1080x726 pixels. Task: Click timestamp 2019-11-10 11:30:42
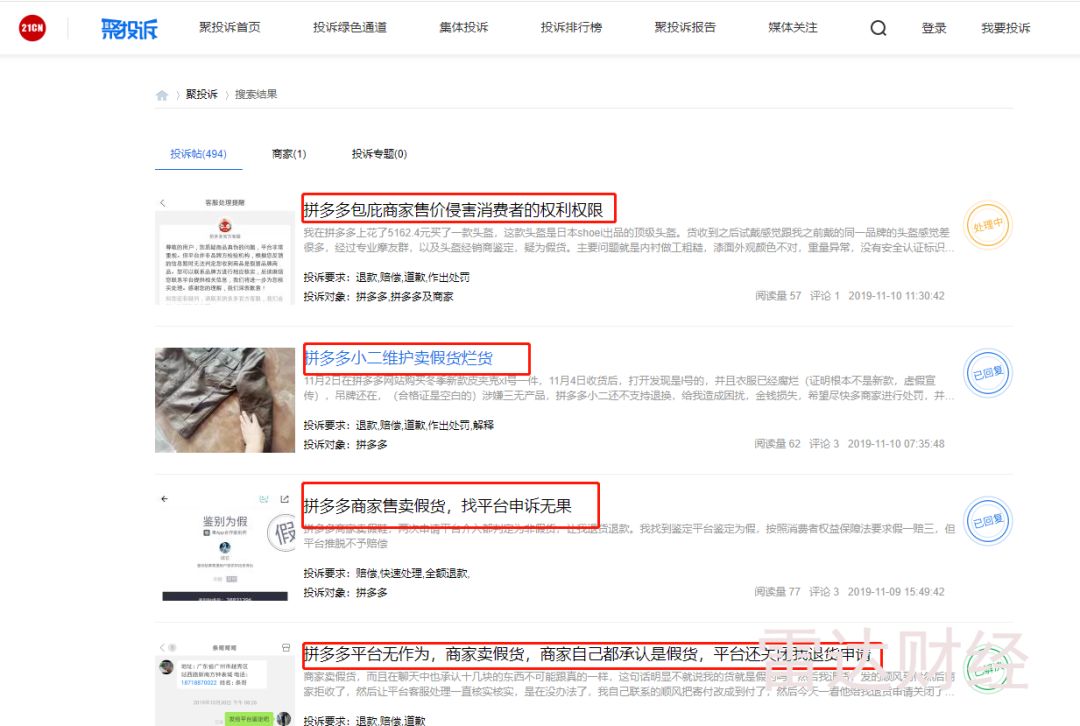point(896,295)
